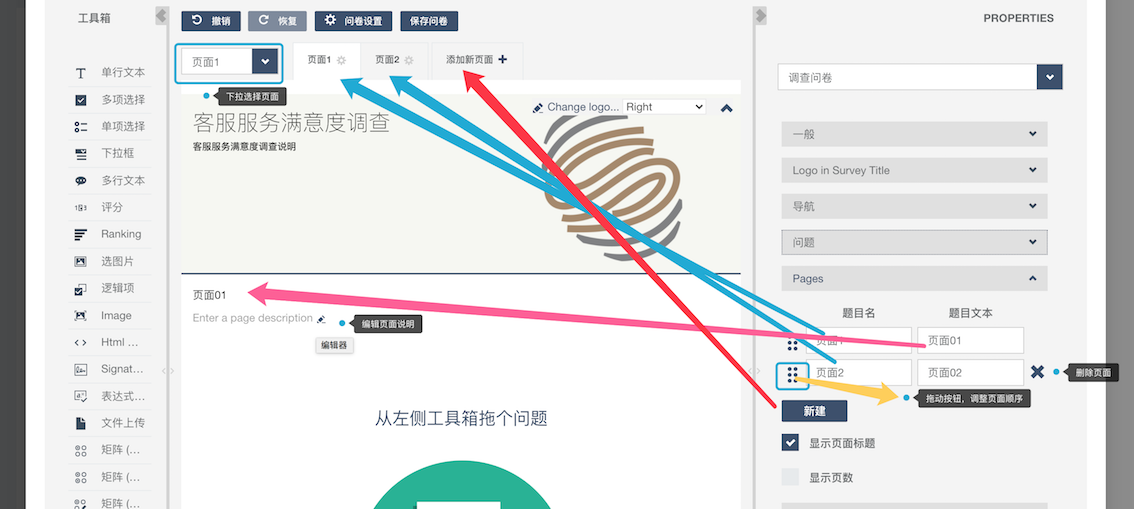1134x509 pixels.
Task: Click 新建 to add a page
Action: [x=814, y=411]
